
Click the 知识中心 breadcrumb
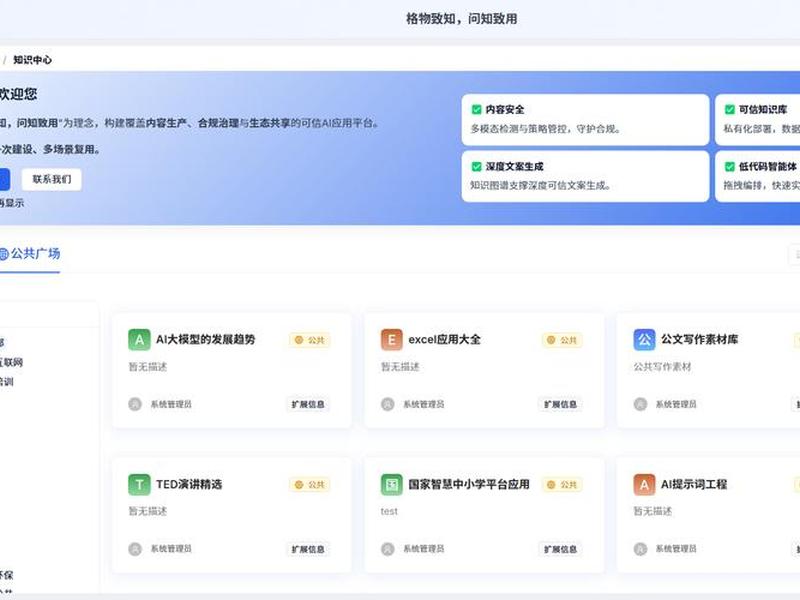pyautogui.click(x=32, y=60)
